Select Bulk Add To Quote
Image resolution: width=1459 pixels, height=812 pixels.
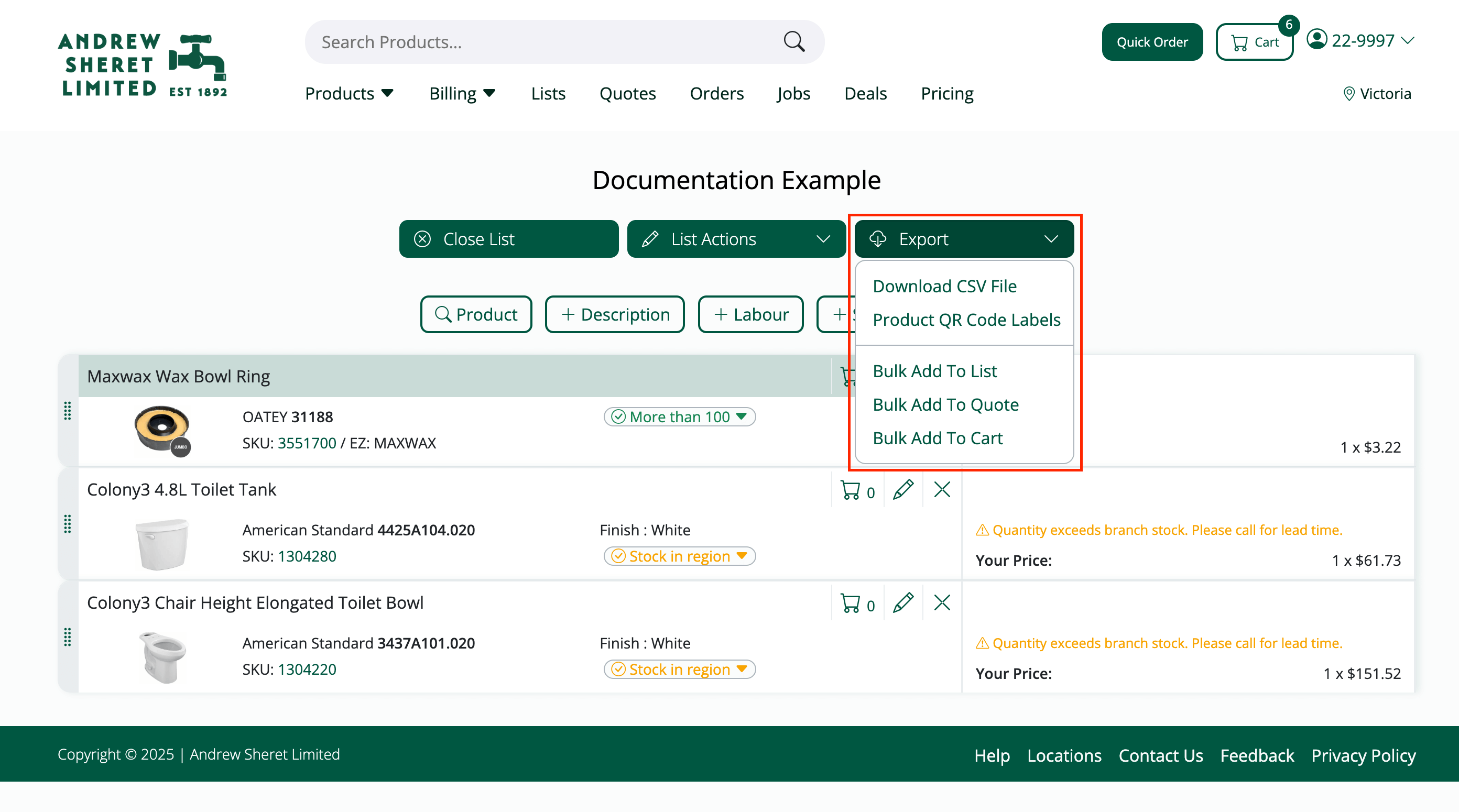945,405
